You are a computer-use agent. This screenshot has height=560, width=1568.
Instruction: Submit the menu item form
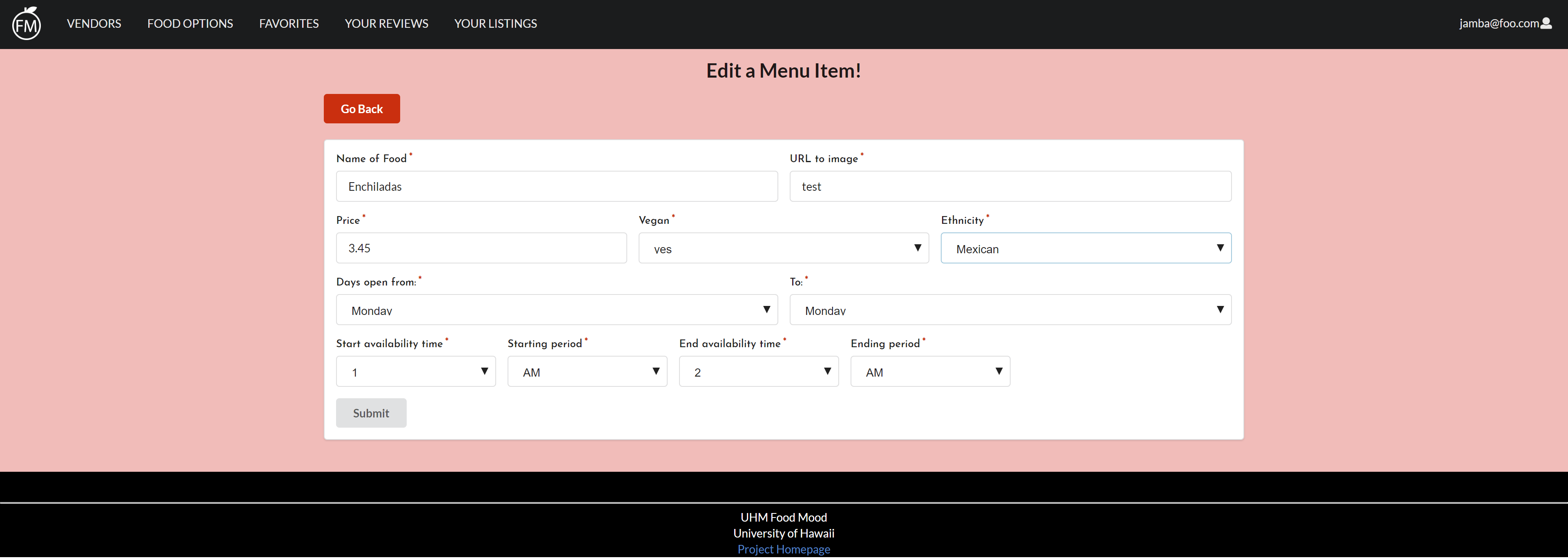tap(371, 413)
